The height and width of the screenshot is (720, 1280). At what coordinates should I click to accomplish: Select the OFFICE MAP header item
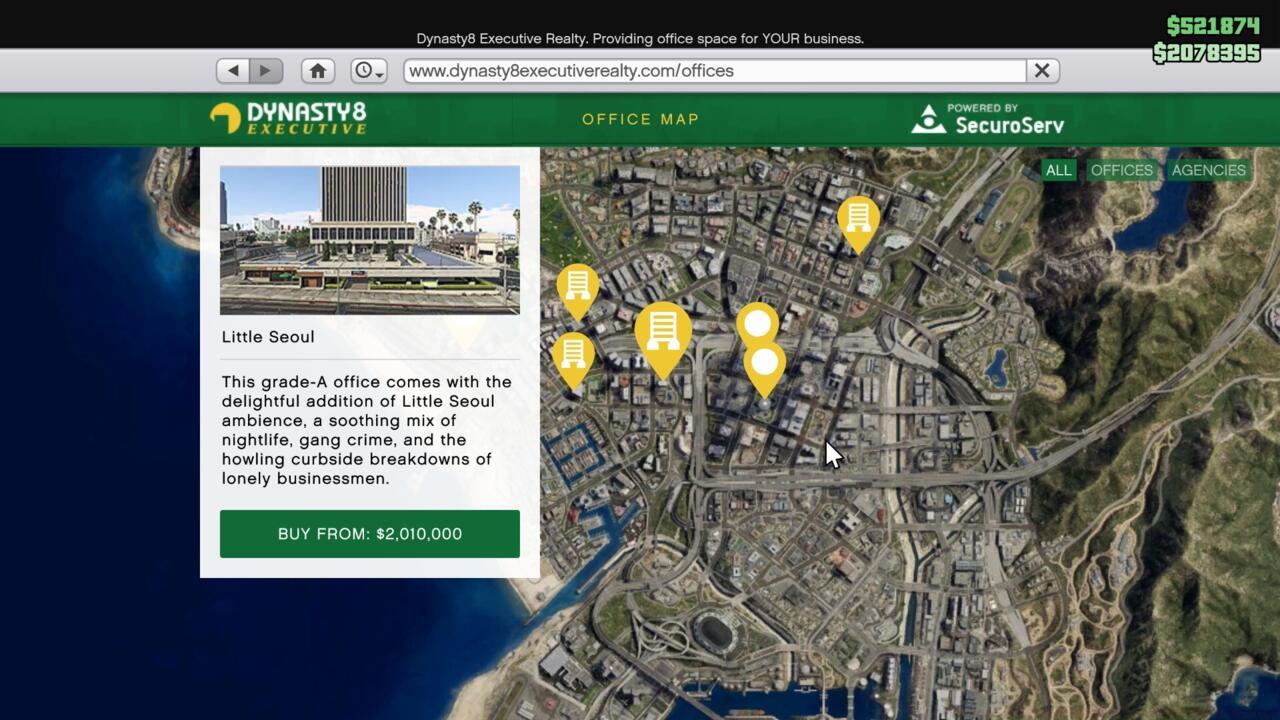[x=640, y=119]
